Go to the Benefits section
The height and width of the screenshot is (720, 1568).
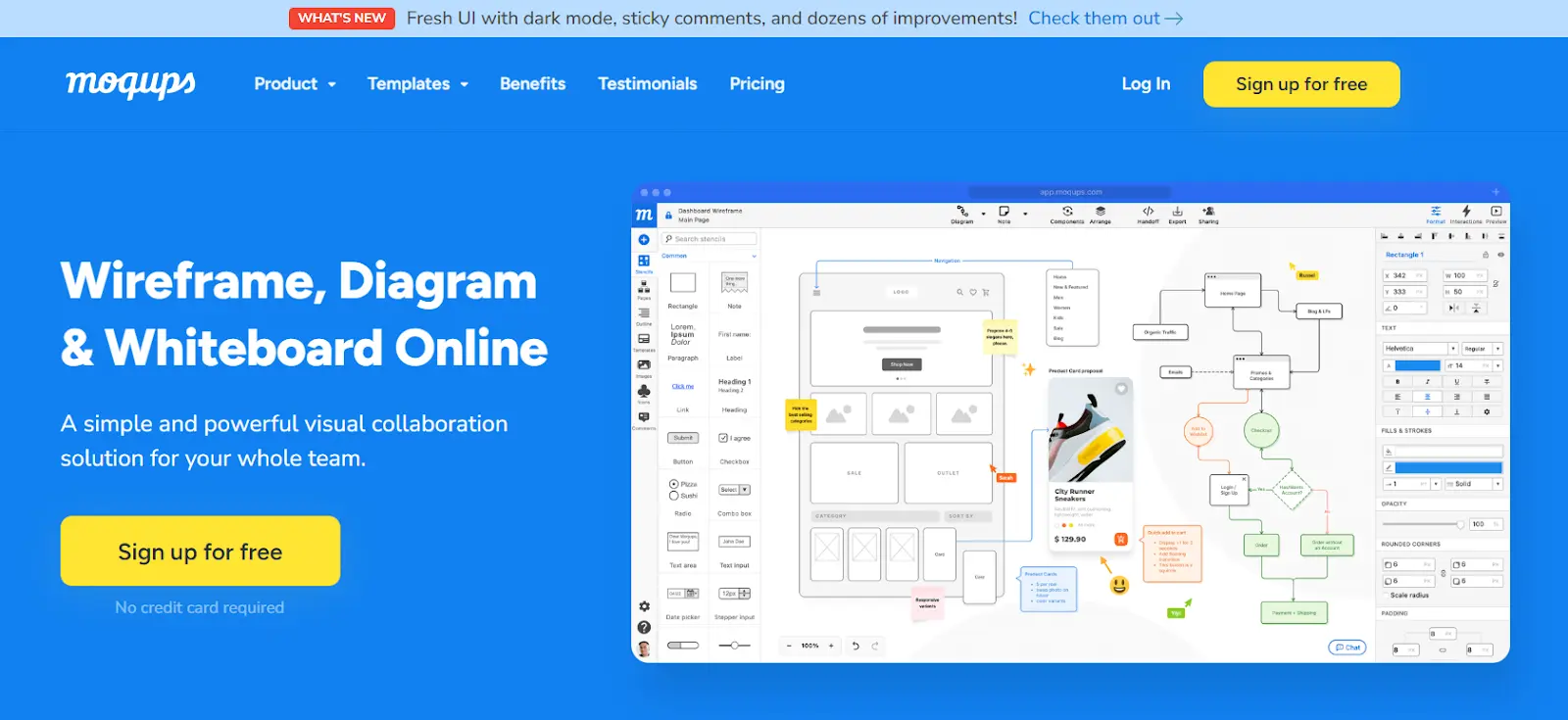pos(532,84)
